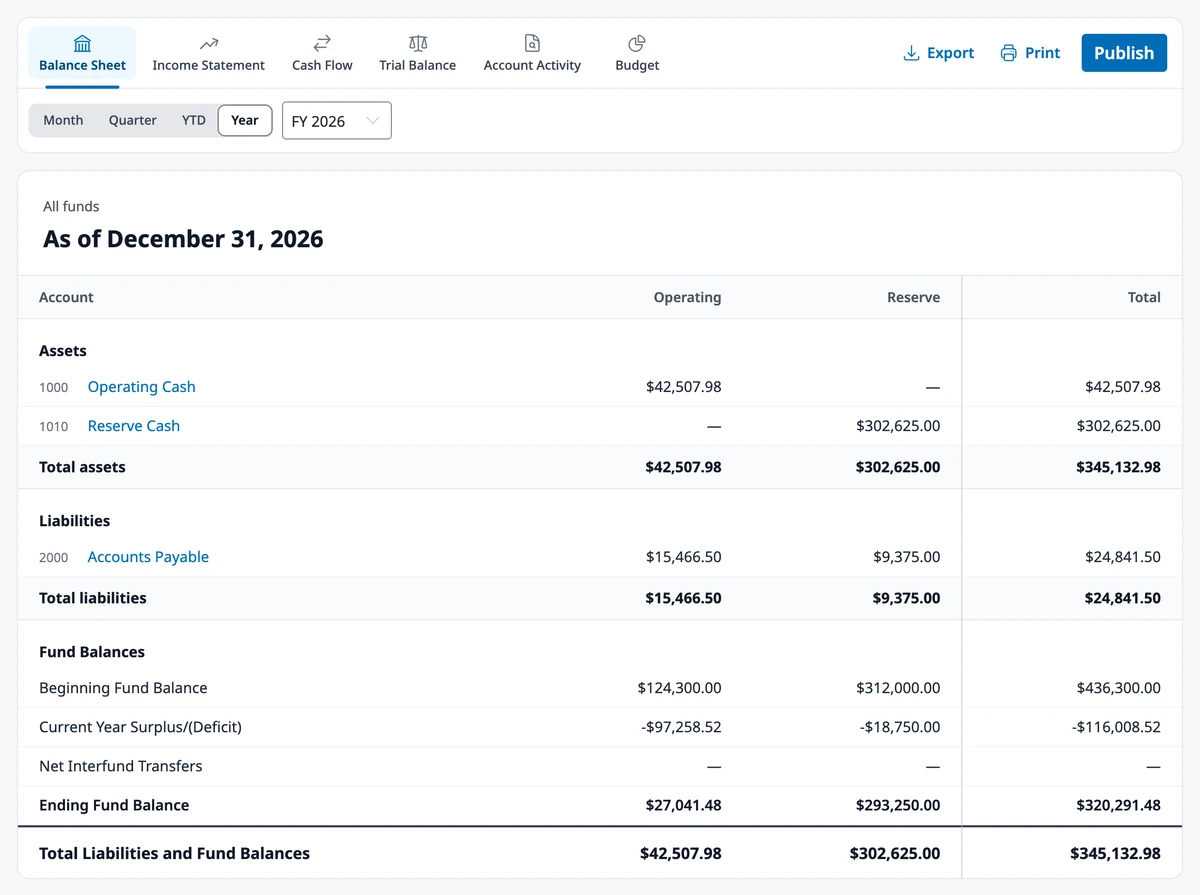Click the reserve deficit -$18,750.00
The width and height of the screenshot is (1200, 895).
[x=900, y=727]
